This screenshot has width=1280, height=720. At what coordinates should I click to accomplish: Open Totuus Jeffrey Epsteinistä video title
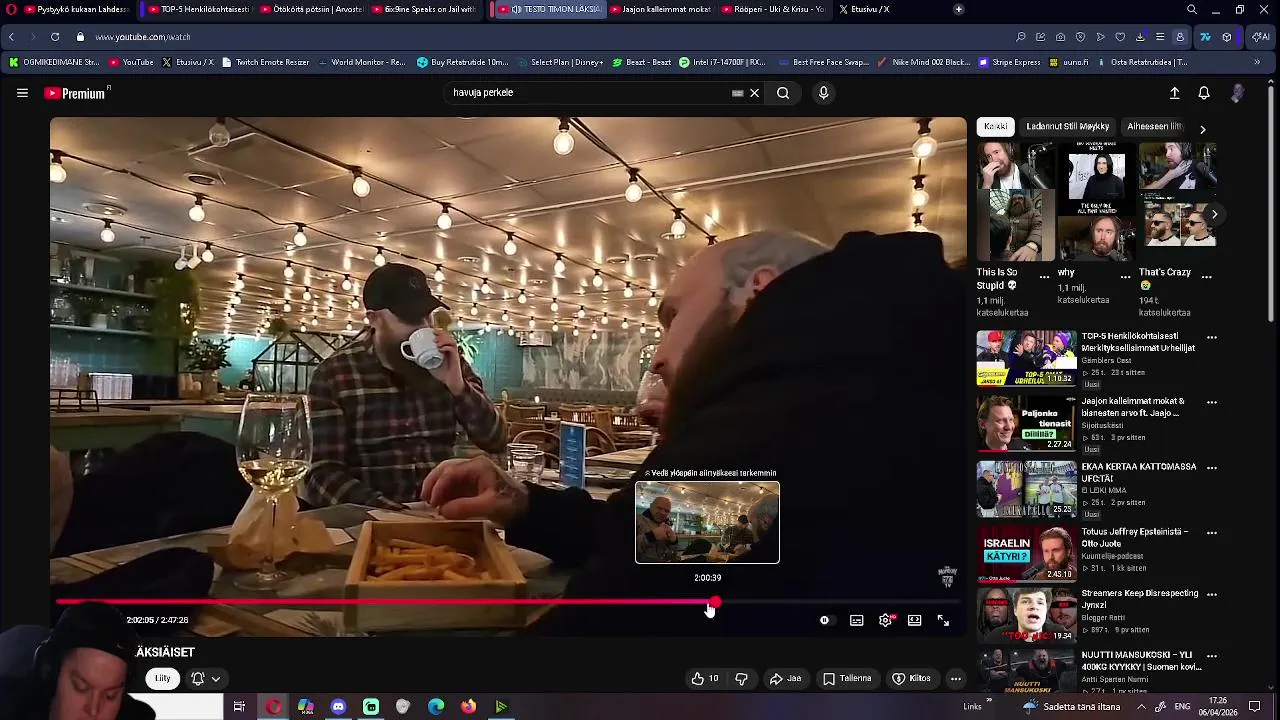(x=1135, y=538)
